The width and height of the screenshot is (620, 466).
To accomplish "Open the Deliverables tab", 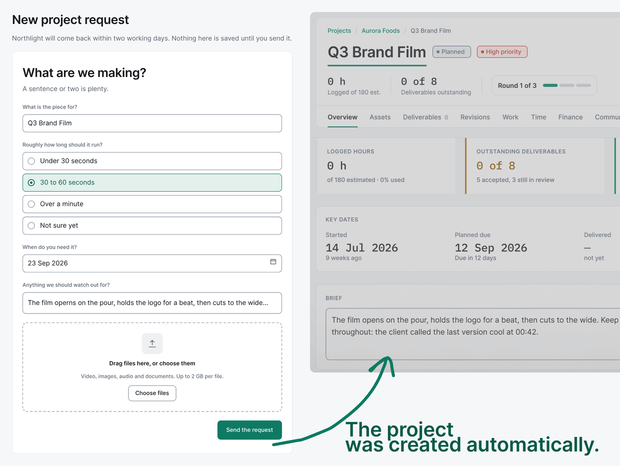I will point(425,117).
